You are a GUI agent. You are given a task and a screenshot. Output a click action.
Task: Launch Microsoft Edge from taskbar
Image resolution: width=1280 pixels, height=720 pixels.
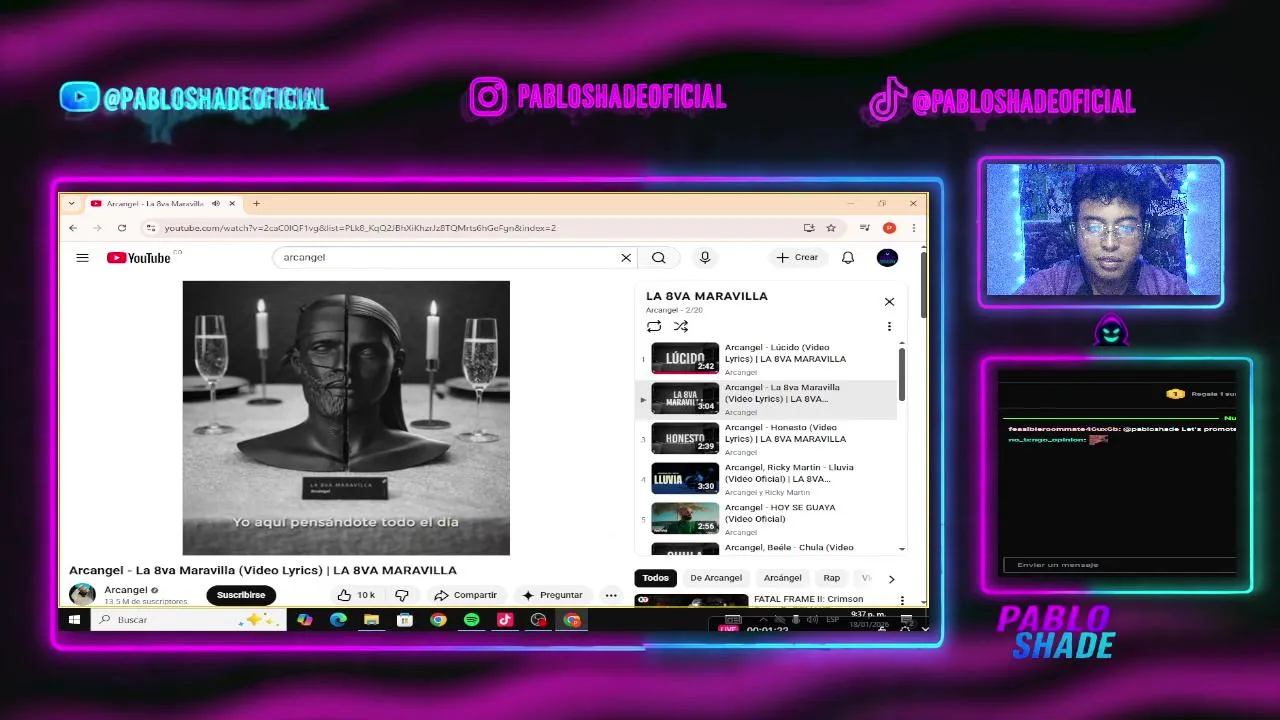point(338,620)
